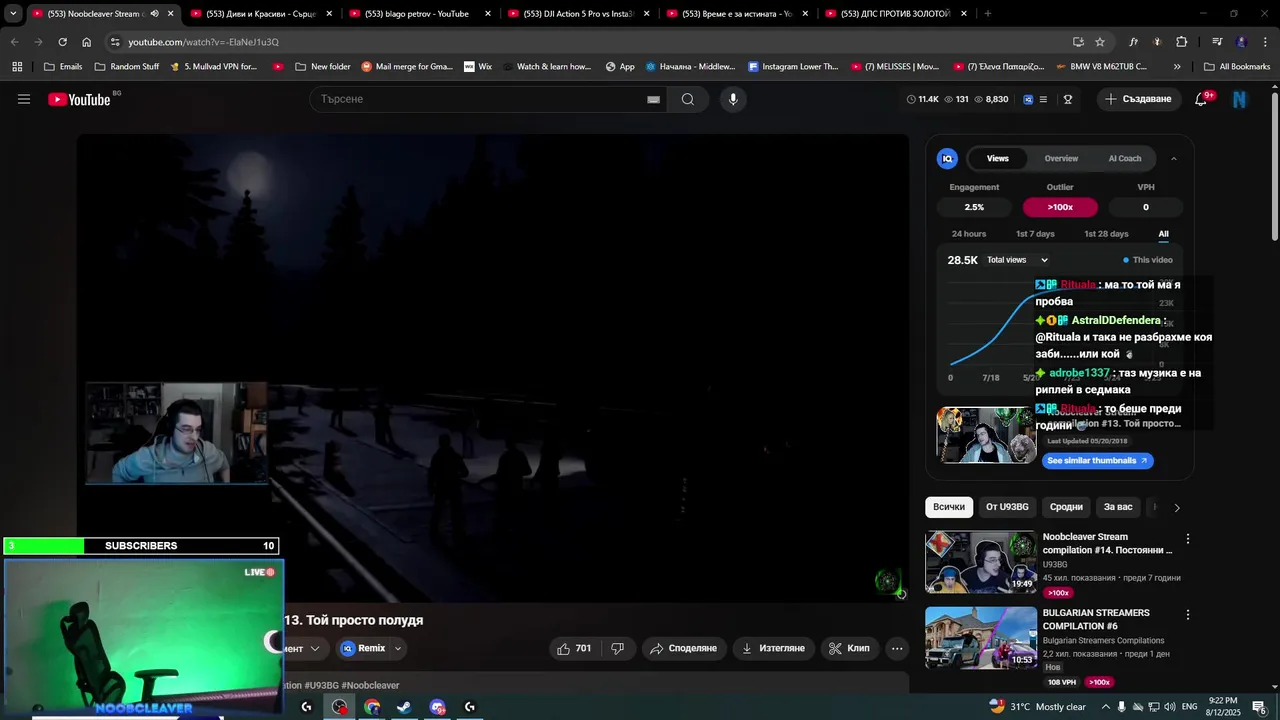Switch to DJI Action 5 Pro tab
Viewport: 1280px width, 720px height.
coord(578,14)
